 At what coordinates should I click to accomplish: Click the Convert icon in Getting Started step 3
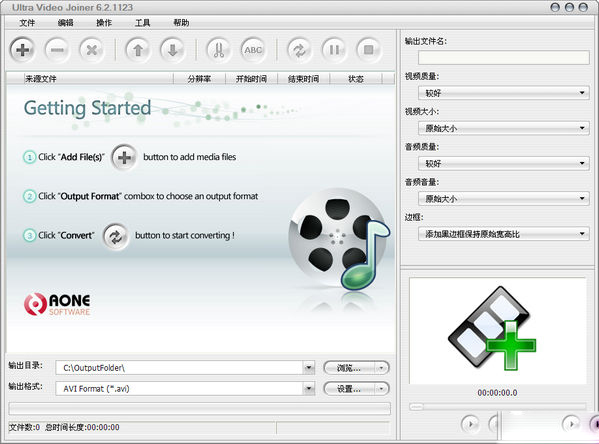click(x=116, y=237)
